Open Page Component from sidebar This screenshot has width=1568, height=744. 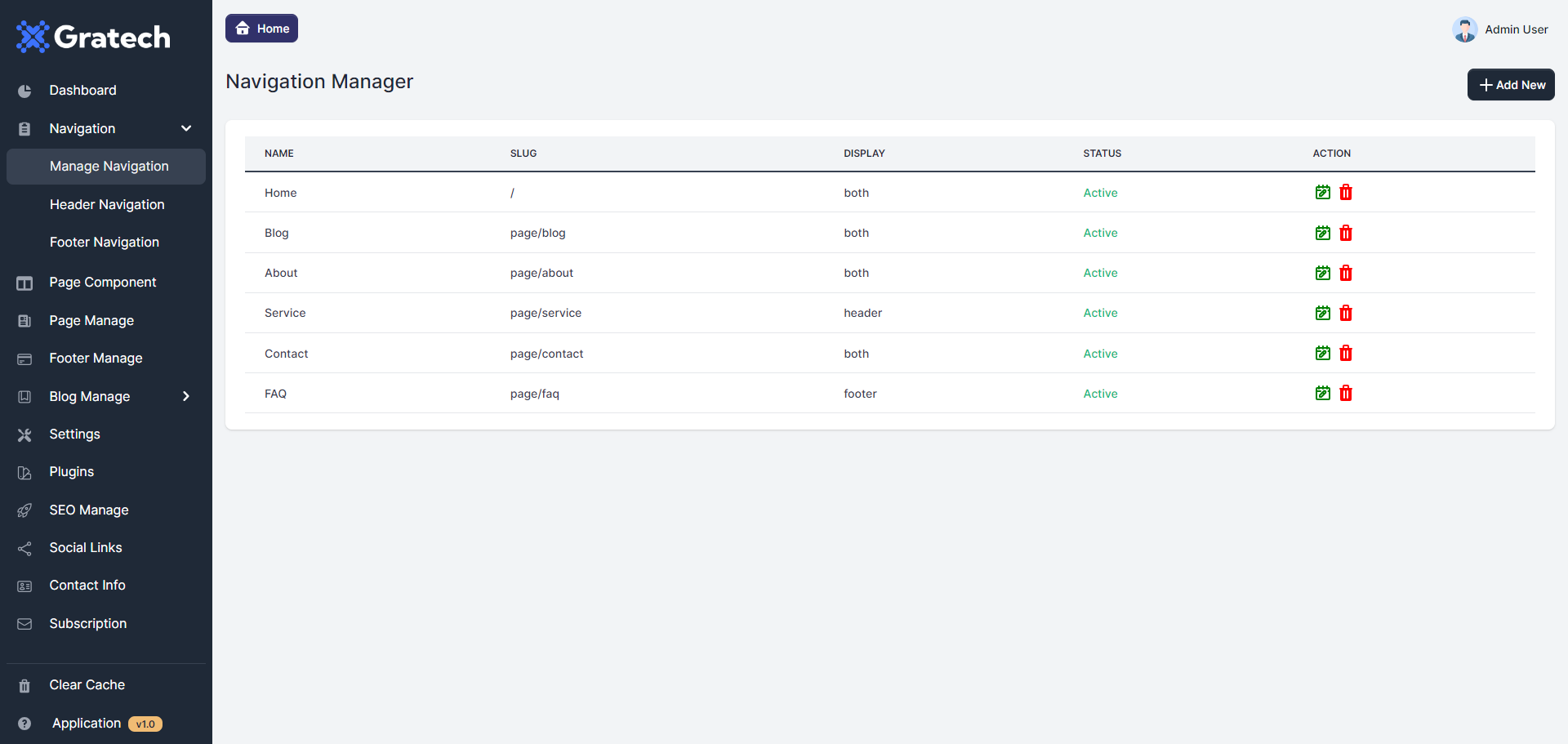click(103, 282)
